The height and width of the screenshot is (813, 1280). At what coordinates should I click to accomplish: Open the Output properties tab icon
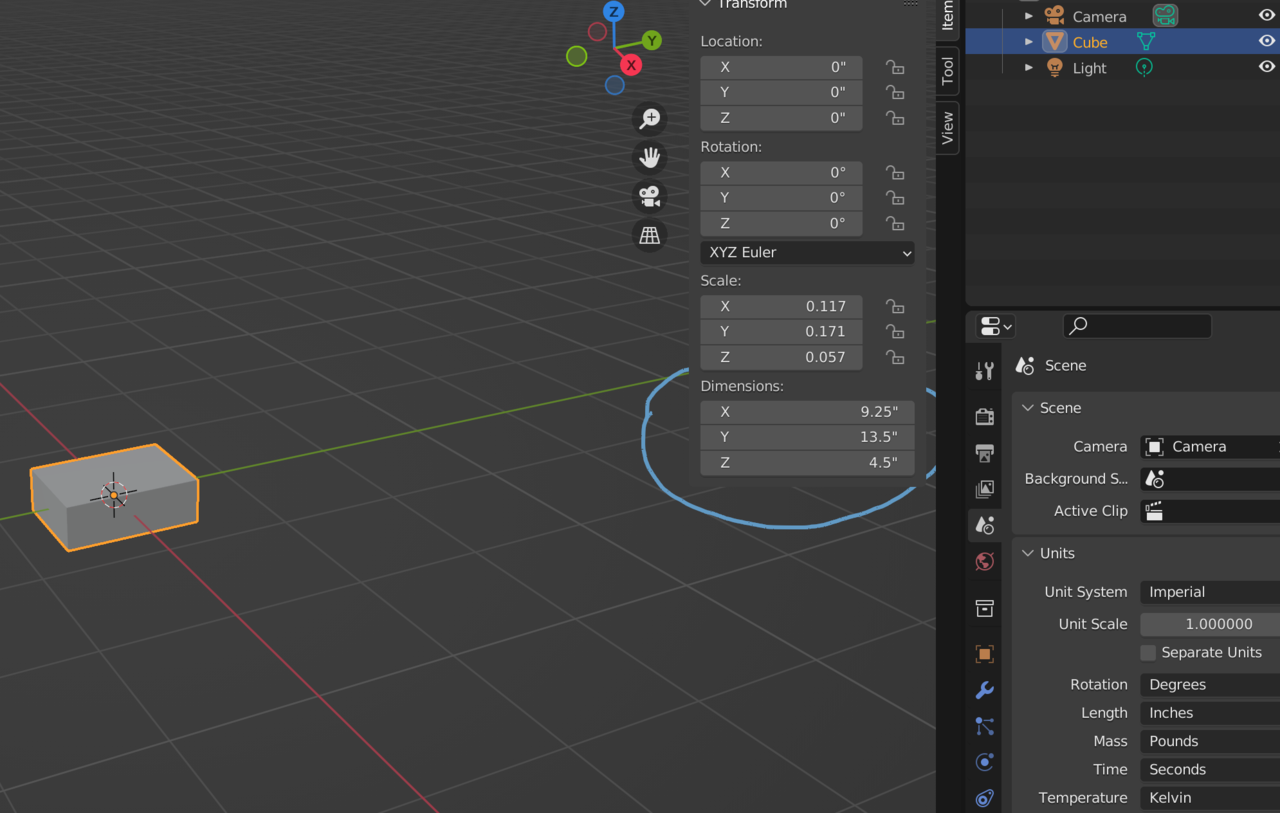coord(984,452)
